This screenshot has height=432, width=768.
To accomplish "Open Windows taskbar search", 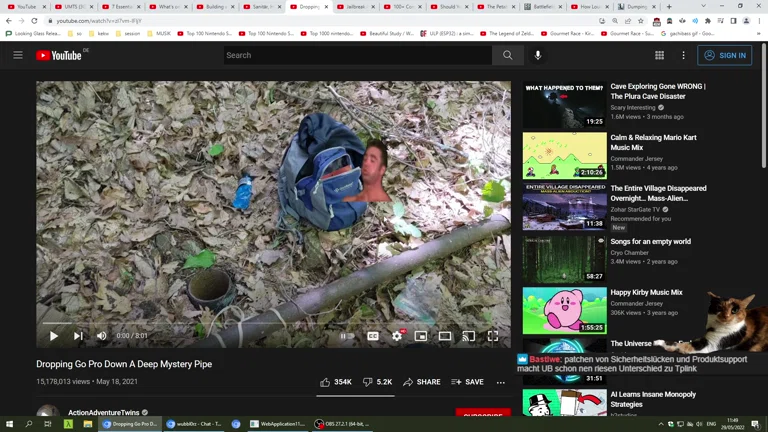I will pyautogui.click(x=28, y=424).
